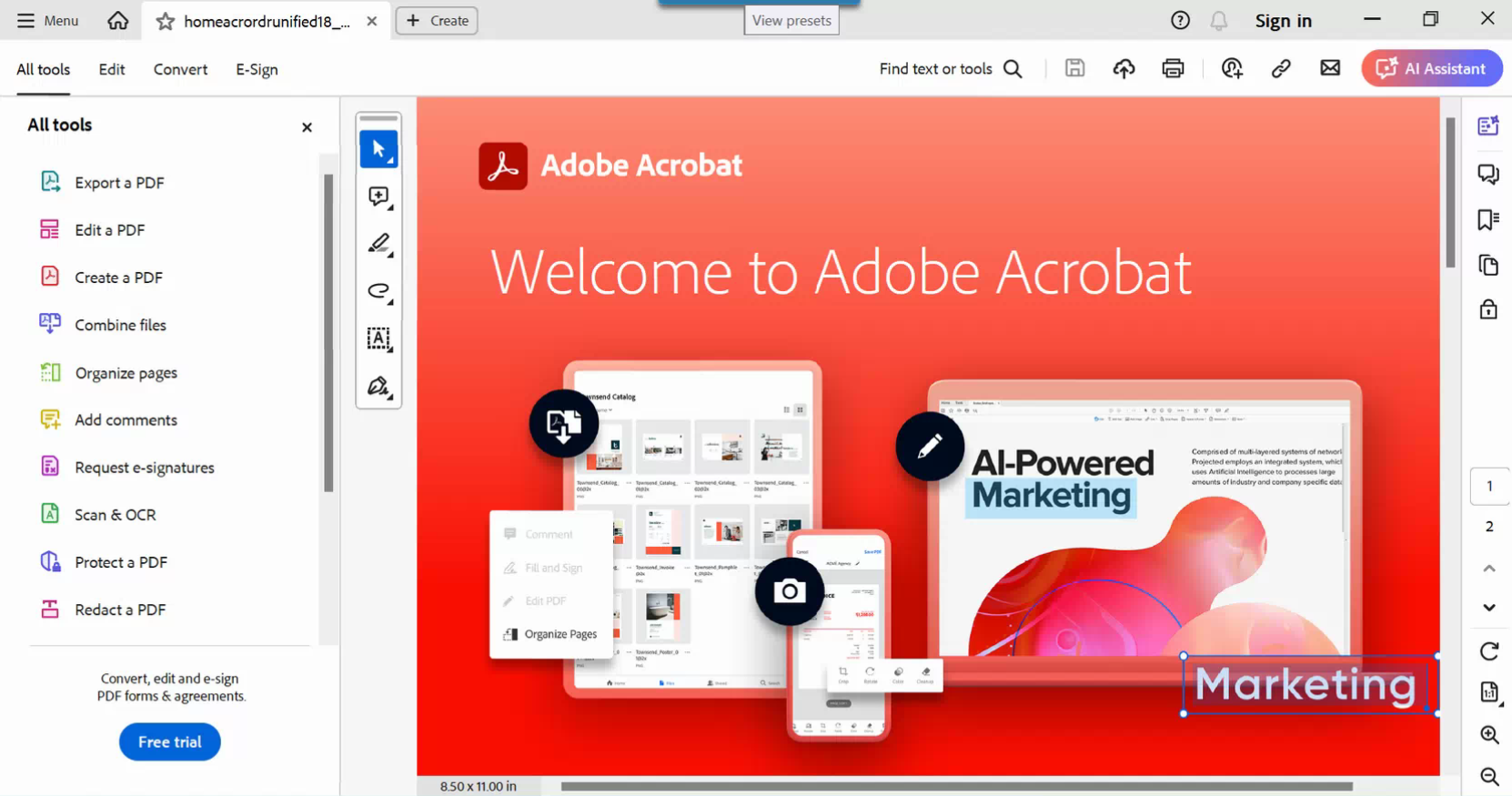Viewport: 1512px width, 796px height.
Task: Click the Free trial button
Action: point(170,742)
